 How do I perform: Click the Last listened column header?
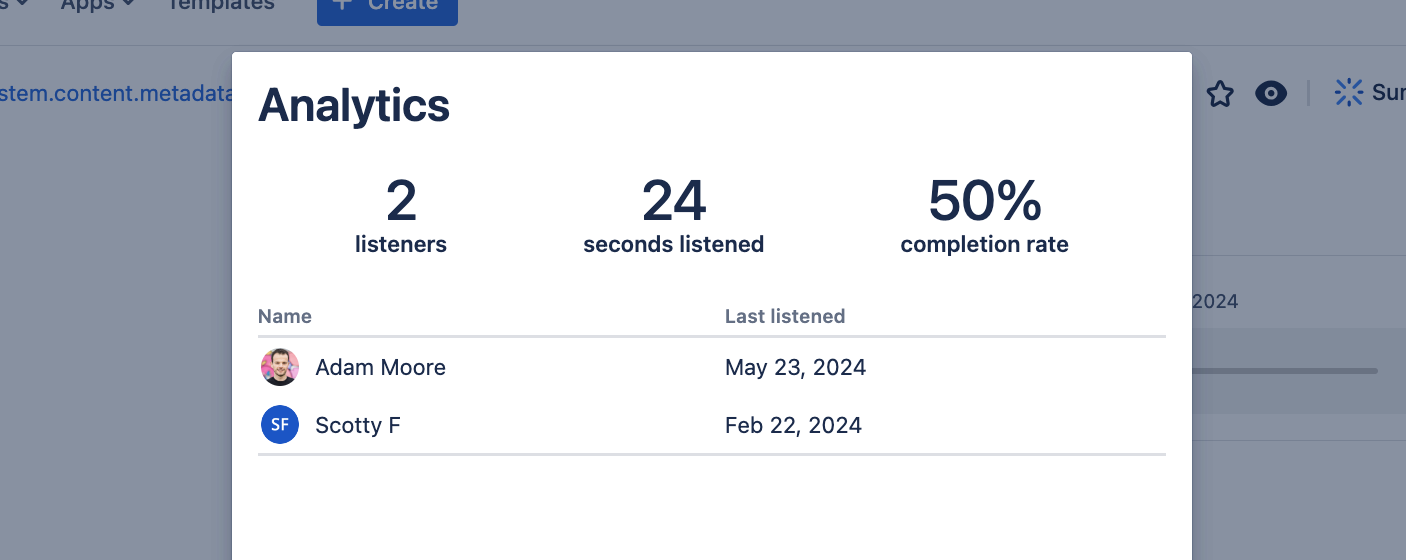click(x=785, y=316)
